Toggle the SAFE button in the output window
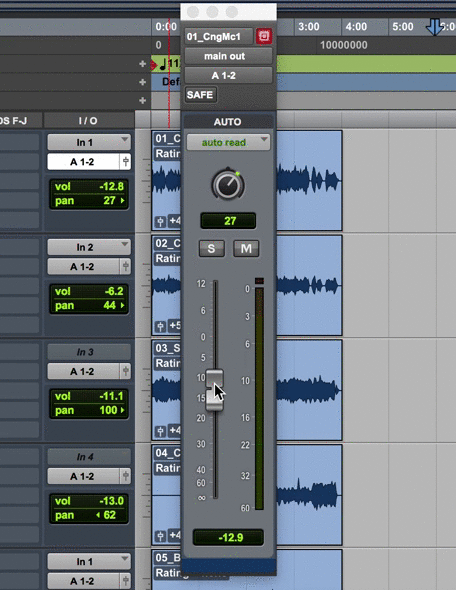456x590 pixels. point(200,94)
